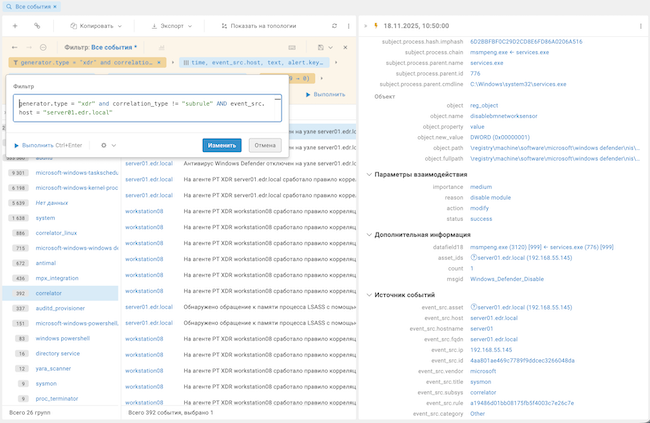Click the filter name 'Все события *'

[114, 47]
